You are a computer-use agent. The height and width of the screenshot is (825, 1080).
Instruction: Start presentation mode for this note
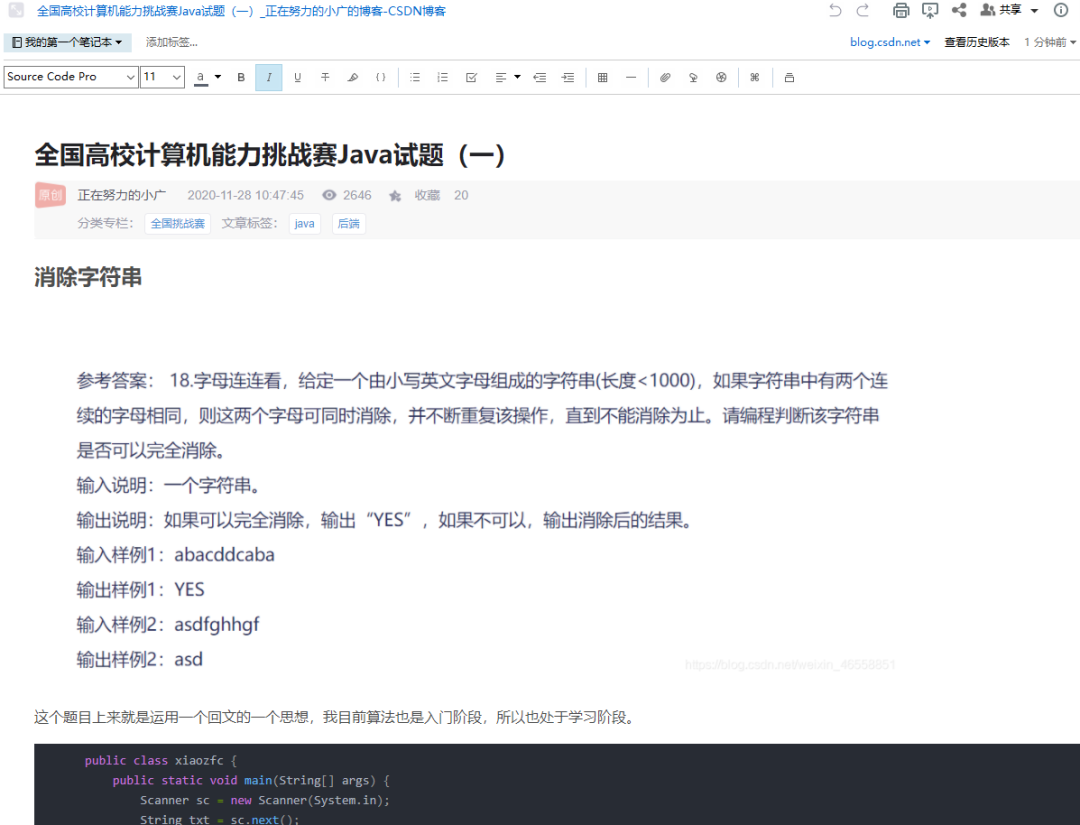coord(930,11)
